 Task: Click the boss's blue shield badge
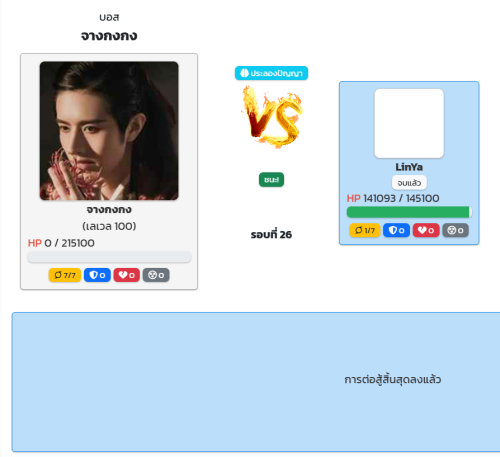point(97,275)
